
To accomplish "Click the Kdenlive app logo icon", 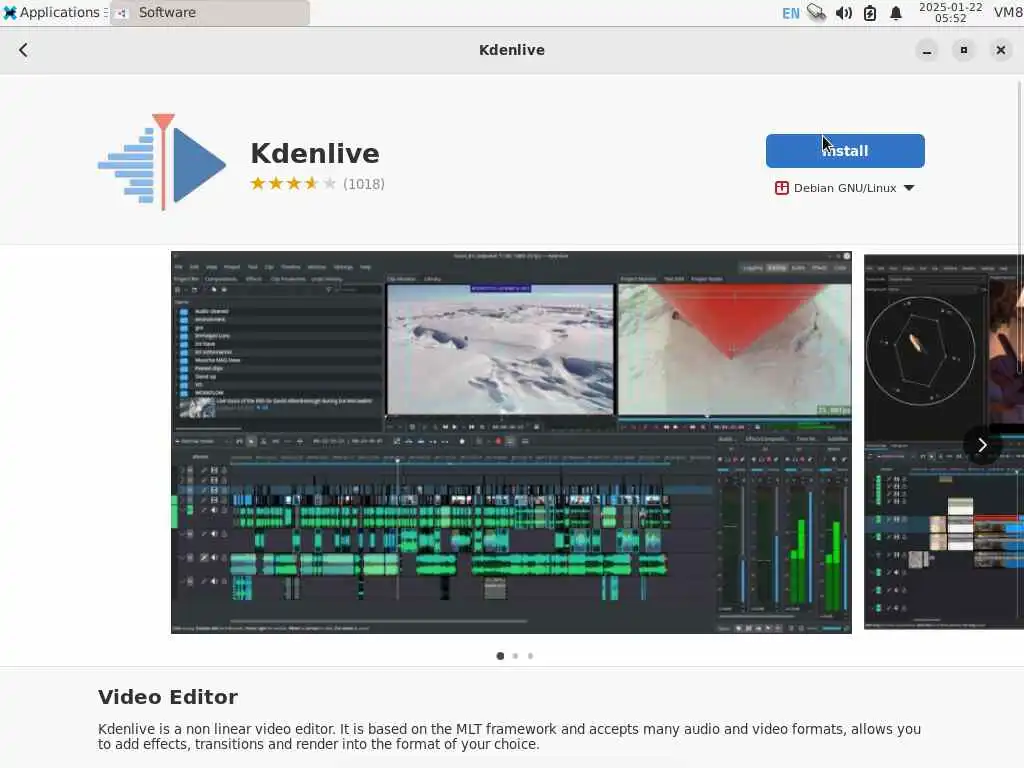I will pos(162,162).
